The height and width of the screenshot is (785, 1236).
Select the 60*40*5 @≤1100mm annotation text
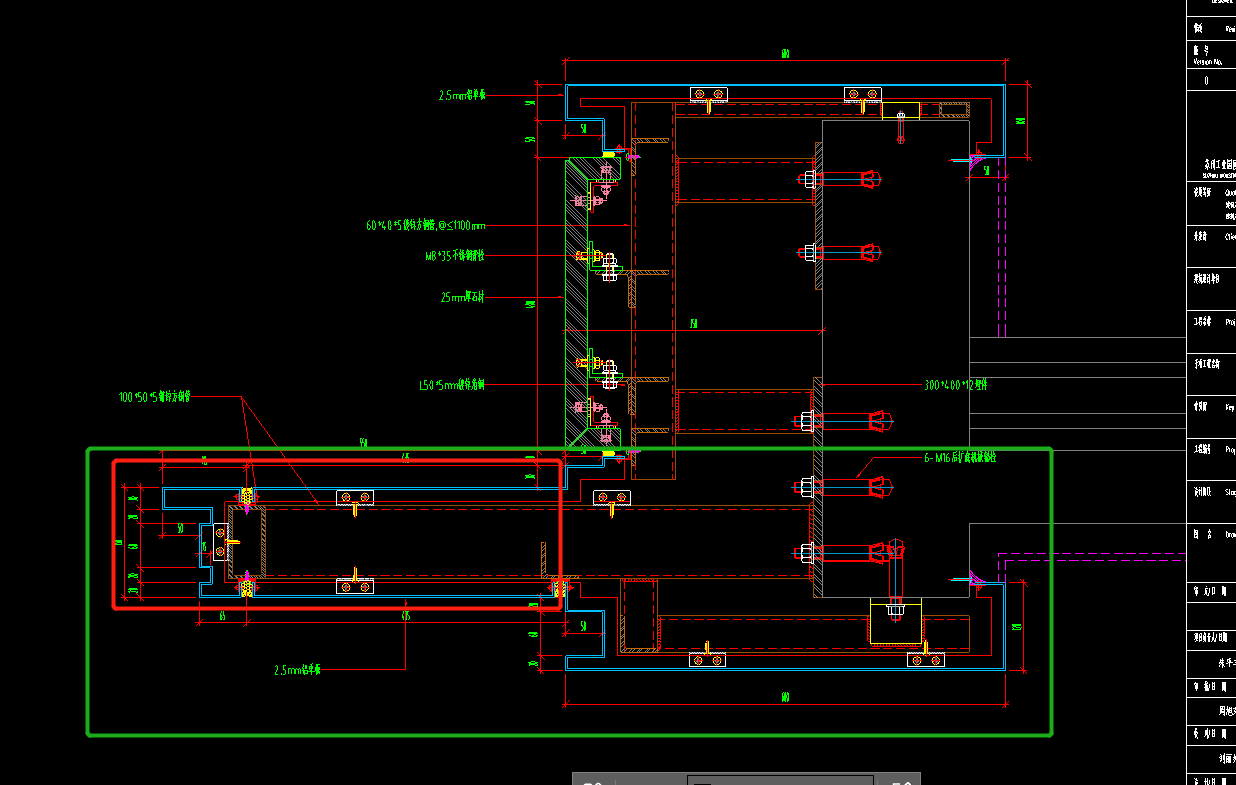coord(425,226)
